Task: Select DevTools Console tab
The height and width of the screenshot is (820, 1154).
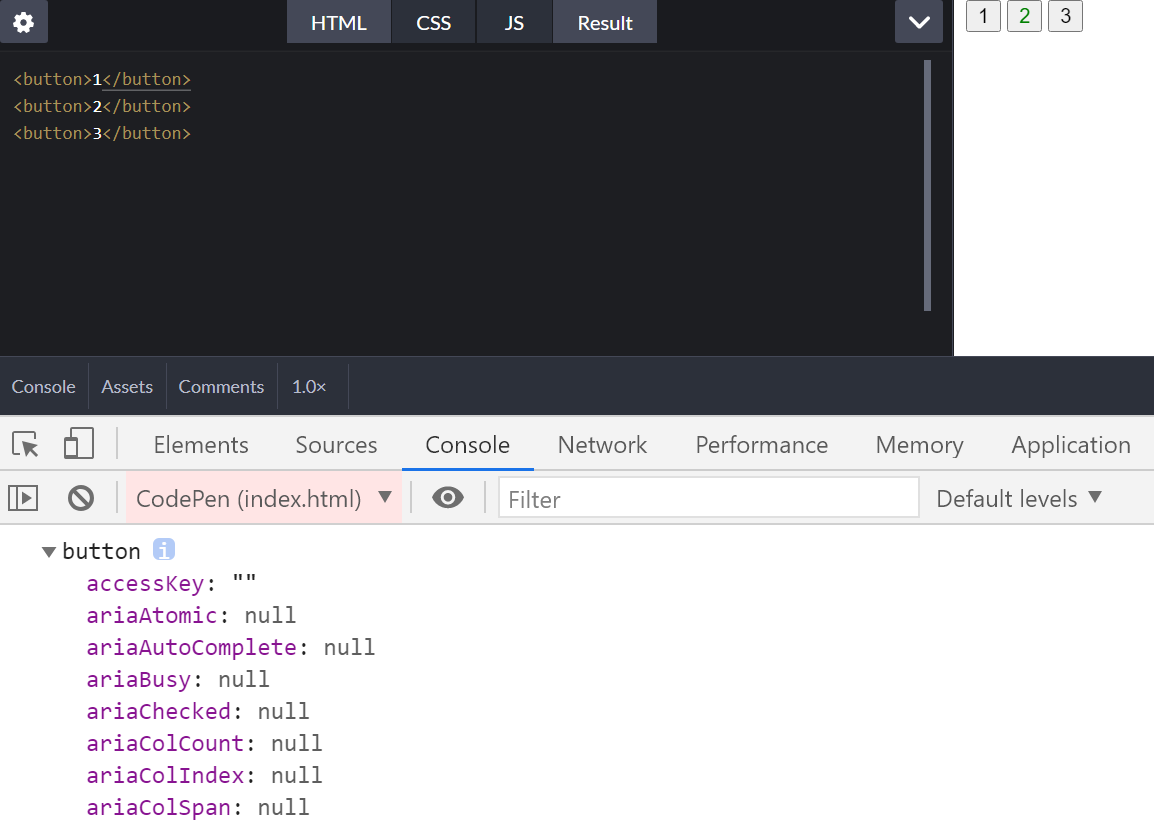Action: click(x=467, y=445)
